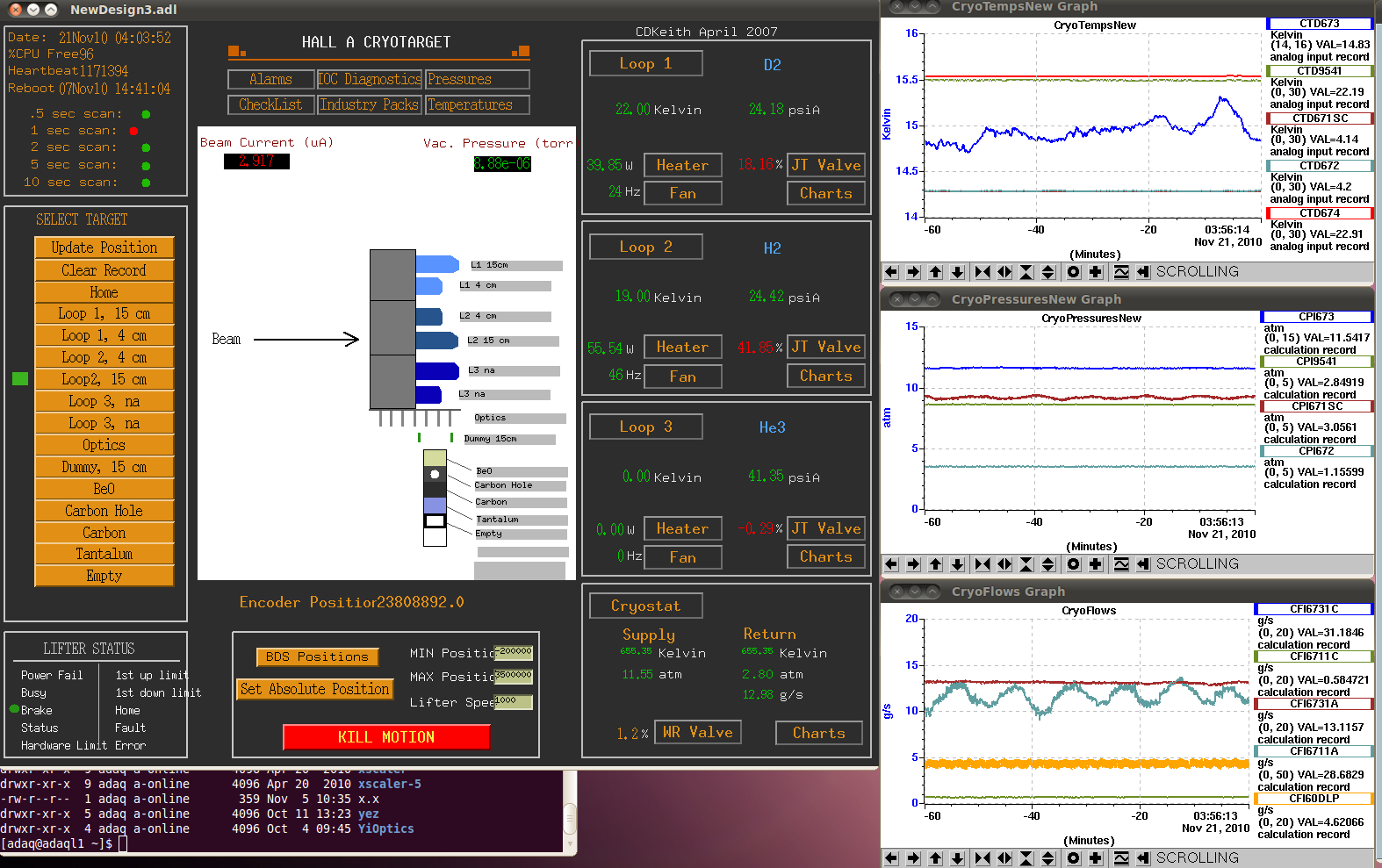The image size is (1382, 868).
Task: Open the Temperatures menu
Action: pyautogui.click(x=478, y=105)
